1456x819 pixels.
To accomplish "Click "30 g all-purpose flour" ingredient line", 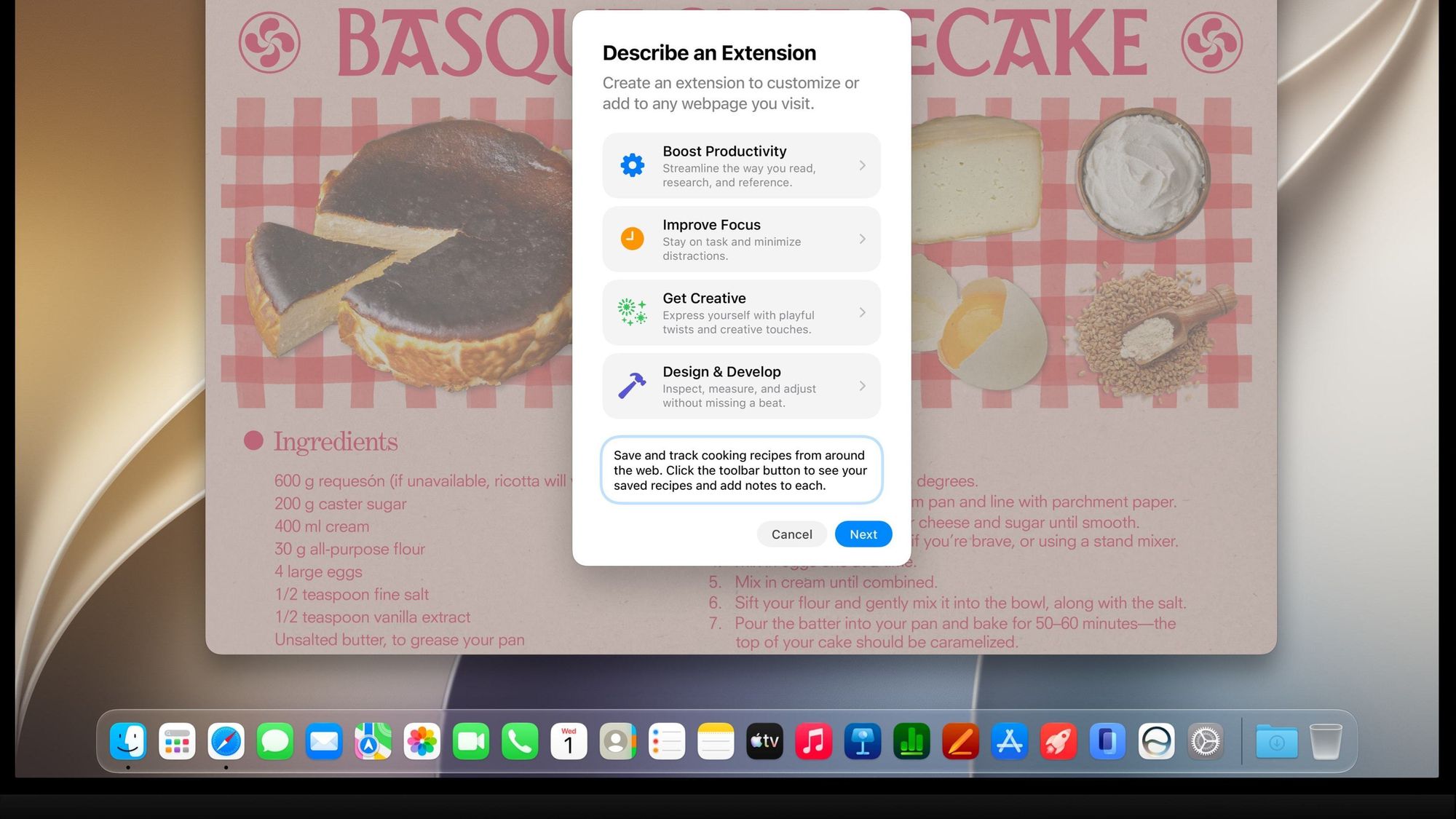I will pos(349,549).
